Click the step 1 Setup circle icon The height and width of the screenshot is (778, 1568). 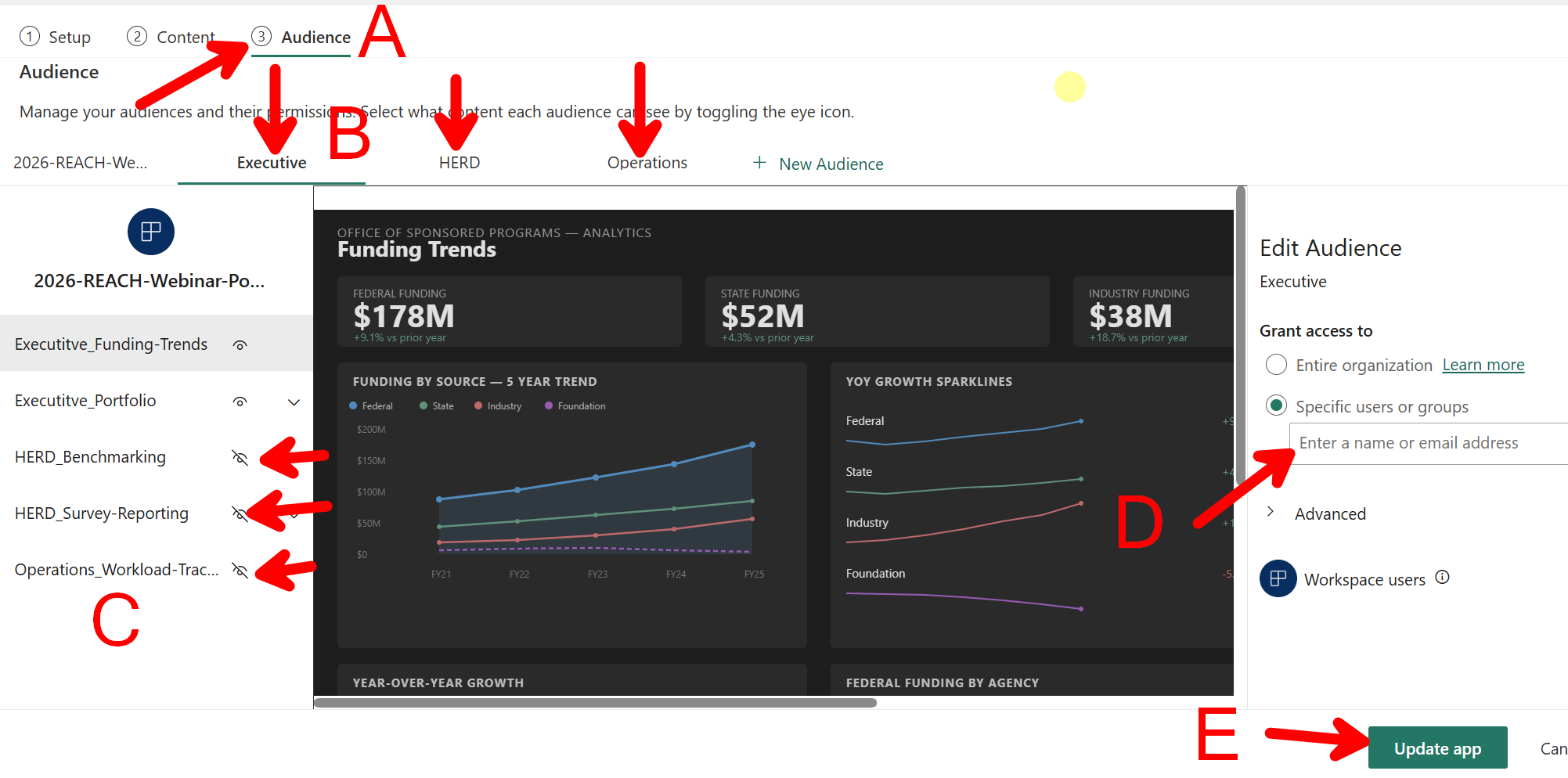pyautogui.click(x=30, y=37)
